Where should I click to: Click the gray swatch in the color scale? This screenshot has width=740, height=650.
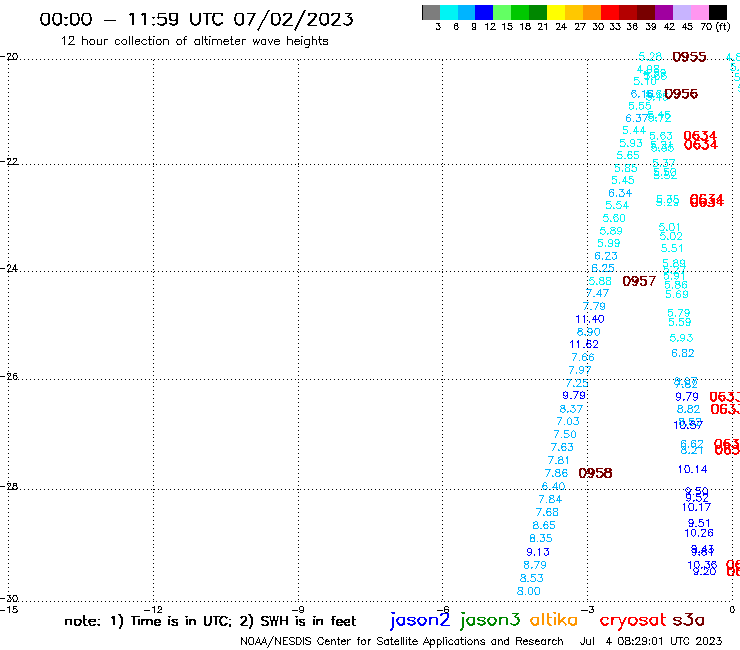tap(431, 12)
